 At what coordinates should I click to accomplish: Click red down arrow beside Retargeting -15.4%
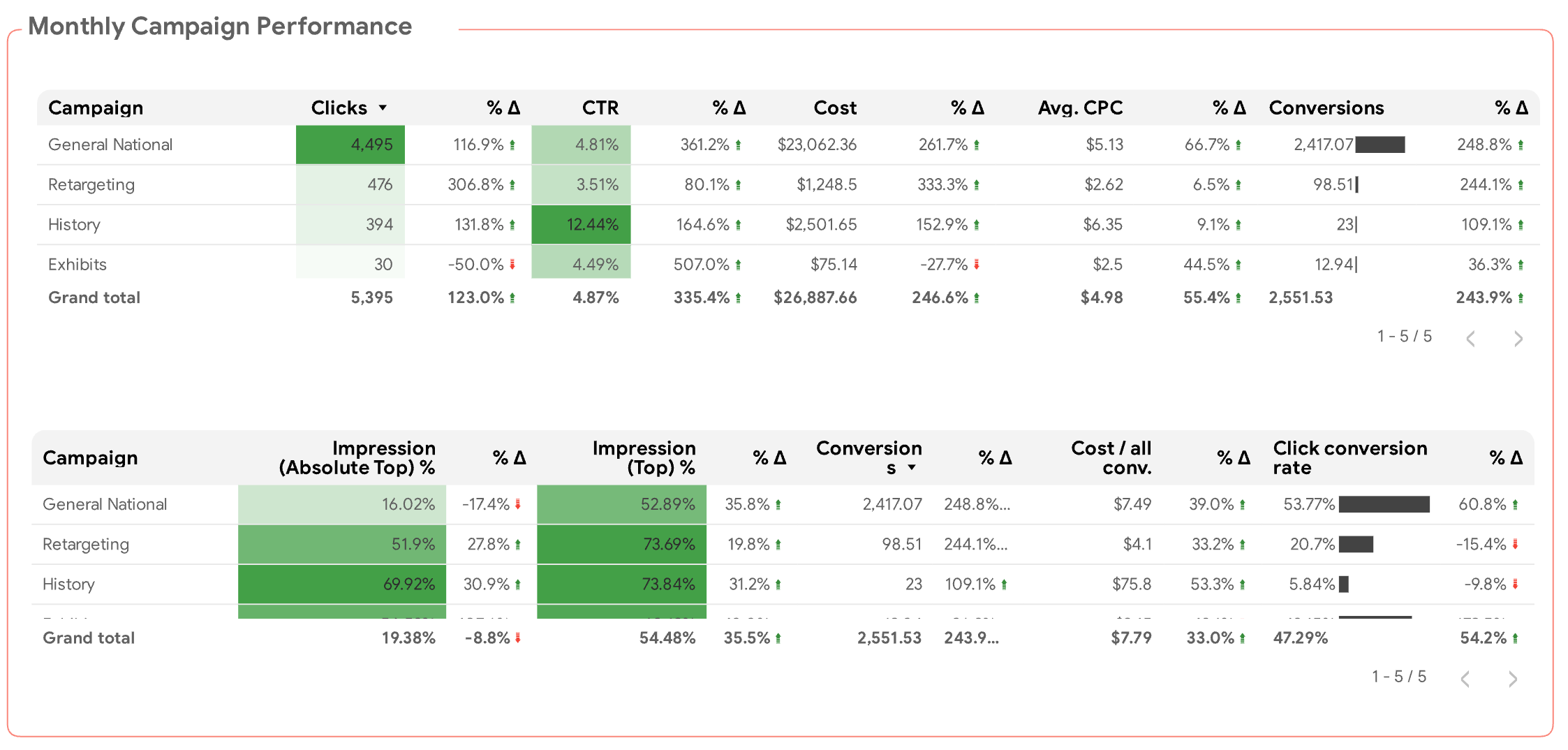(x=1516, y=544)
